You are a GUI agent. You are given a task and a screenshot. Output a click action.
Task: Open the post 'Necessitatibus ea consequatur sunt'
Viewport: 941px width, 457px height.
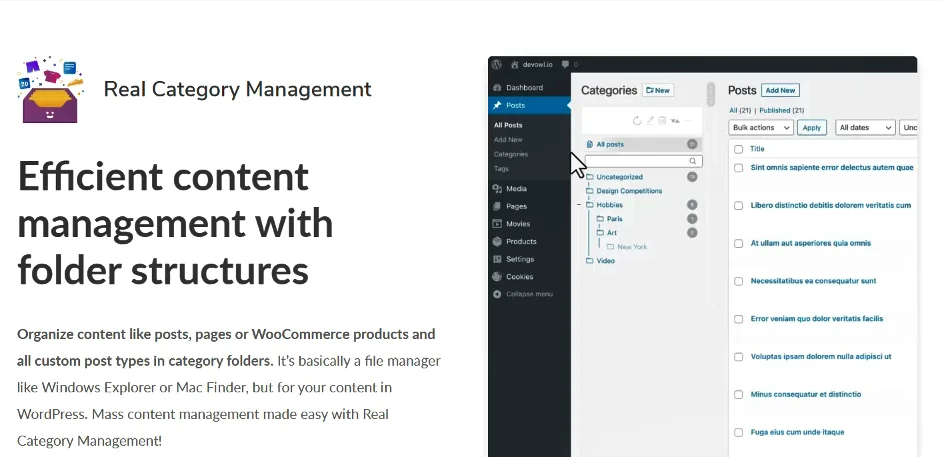pyautogui.click(x=813, y=281)
